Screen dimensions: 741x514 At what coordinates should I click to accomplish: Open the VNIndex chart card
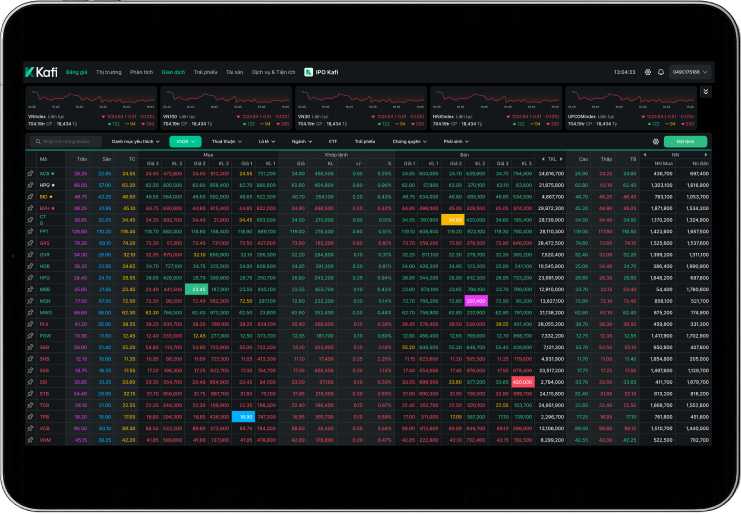tap(91, 108)
